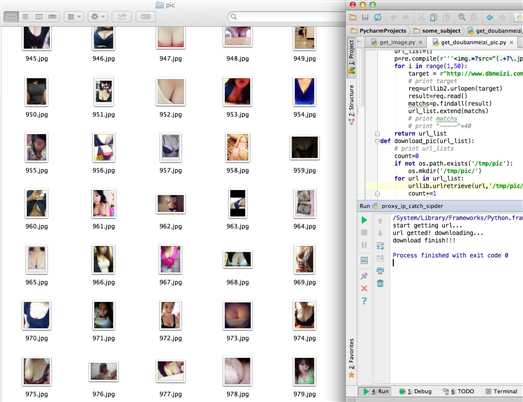Click the stop process icon in Run panel
The height and width of the screenshot is (402, 523).
364,233
